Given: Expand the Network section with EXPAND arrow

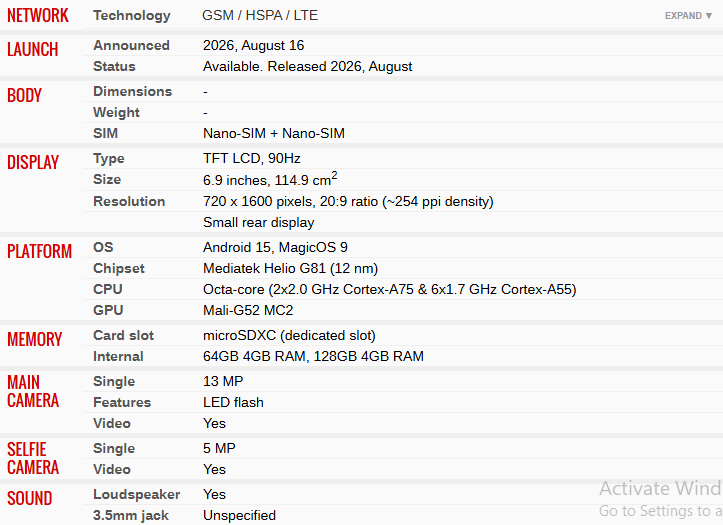Looking at the screenshot, I should coord(688,16).
